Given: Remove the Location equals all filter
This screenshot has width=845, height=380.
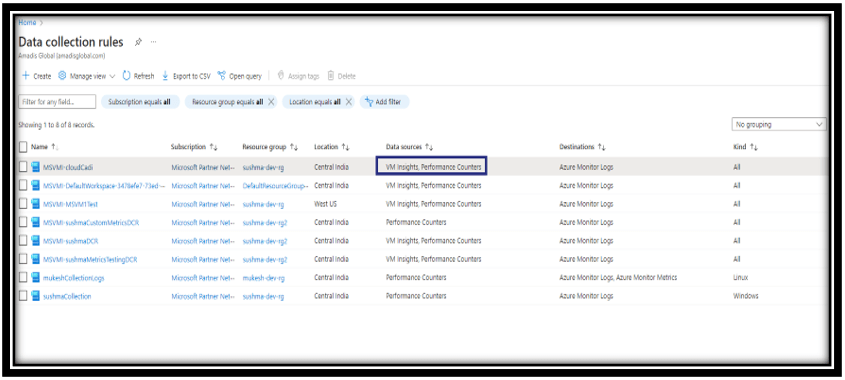Looking at the screenshot, I should 349,101.
